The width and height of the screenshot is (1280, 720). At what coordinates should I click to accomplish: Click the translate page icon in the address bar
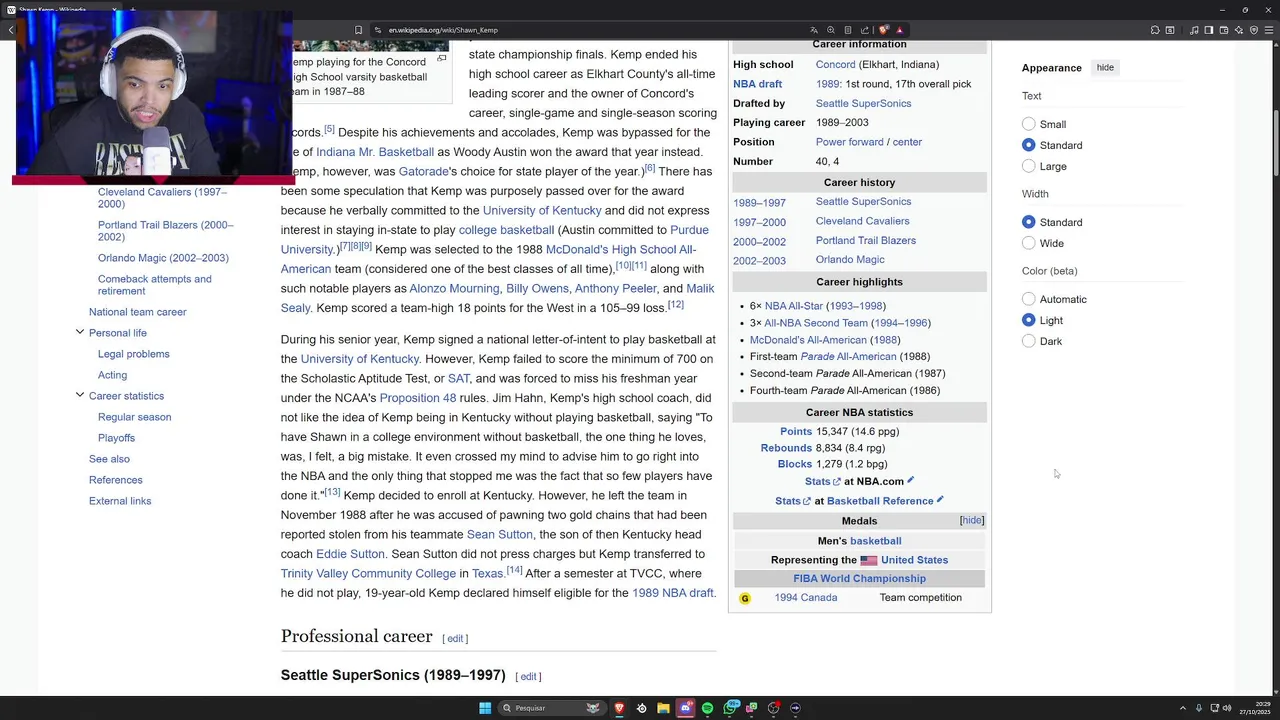tap(814, 30)
